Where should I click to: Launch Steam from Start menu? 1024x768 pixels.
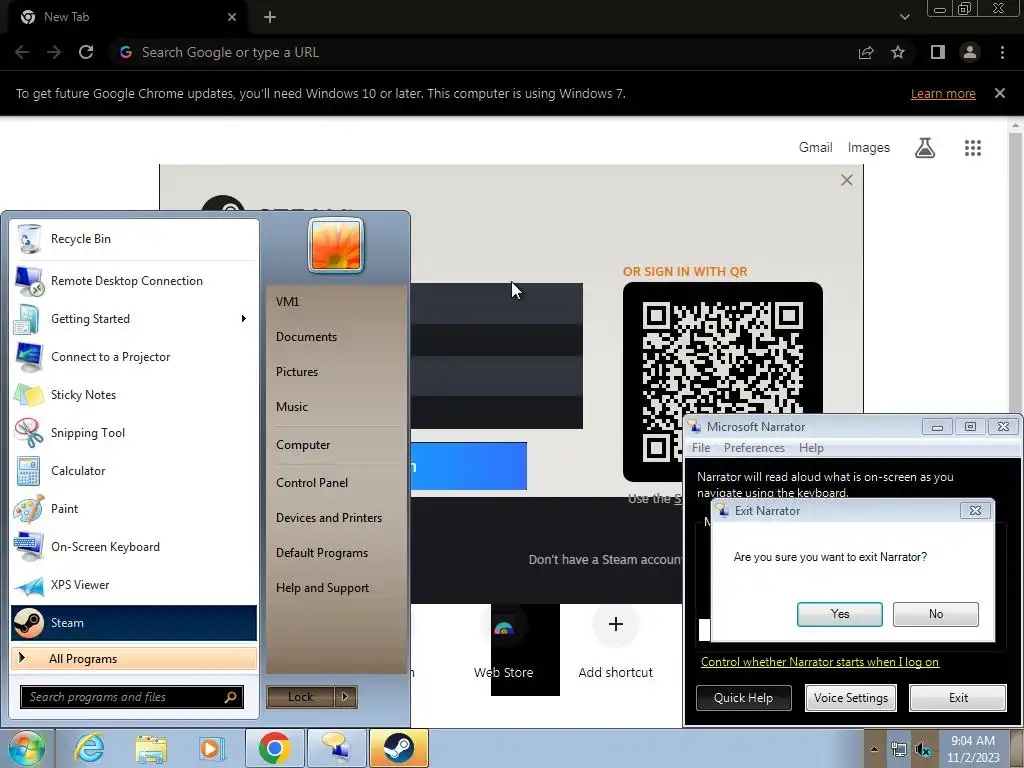[x=134, y=623]
